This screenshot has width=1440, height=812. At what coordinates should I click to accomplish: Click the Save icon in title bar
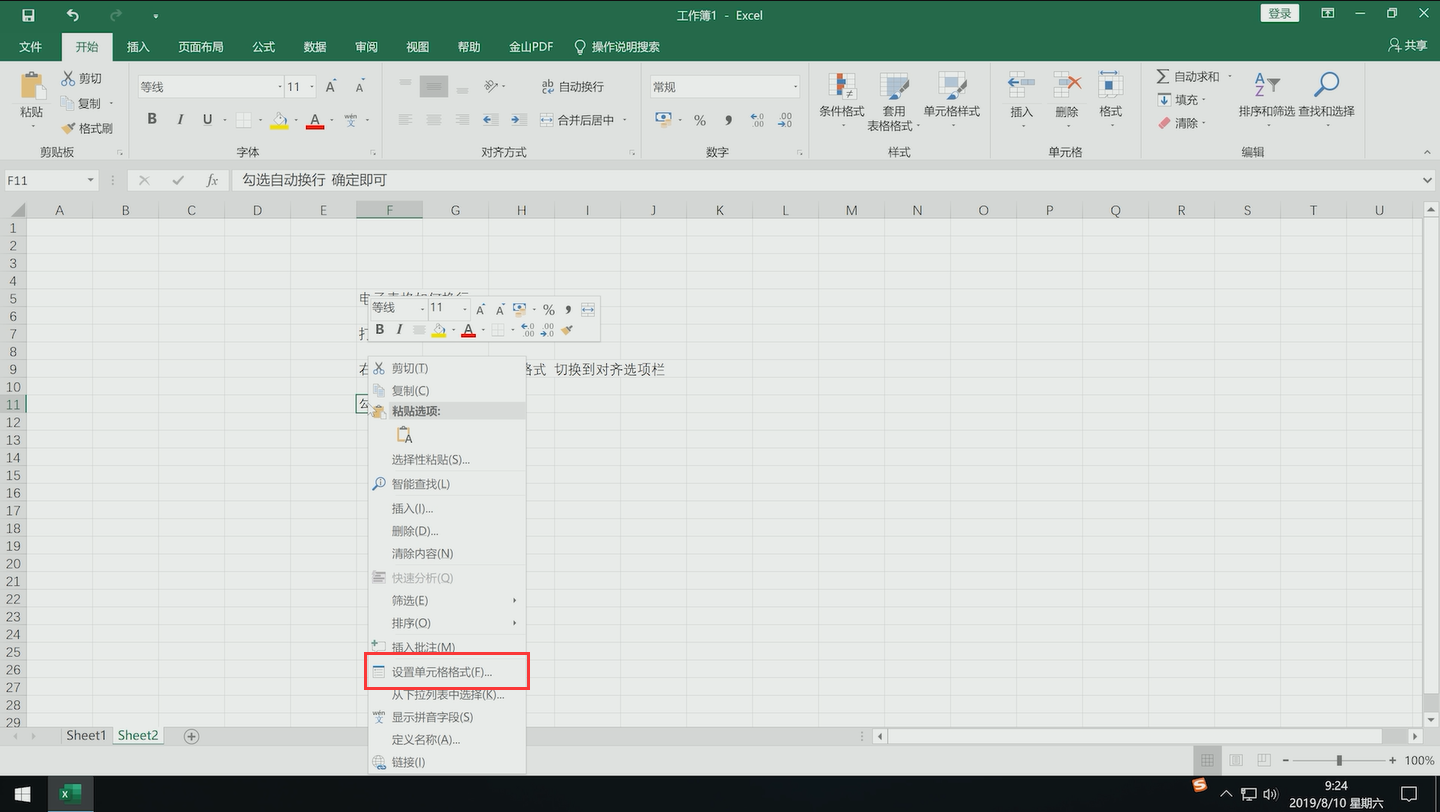pos(28,15)
